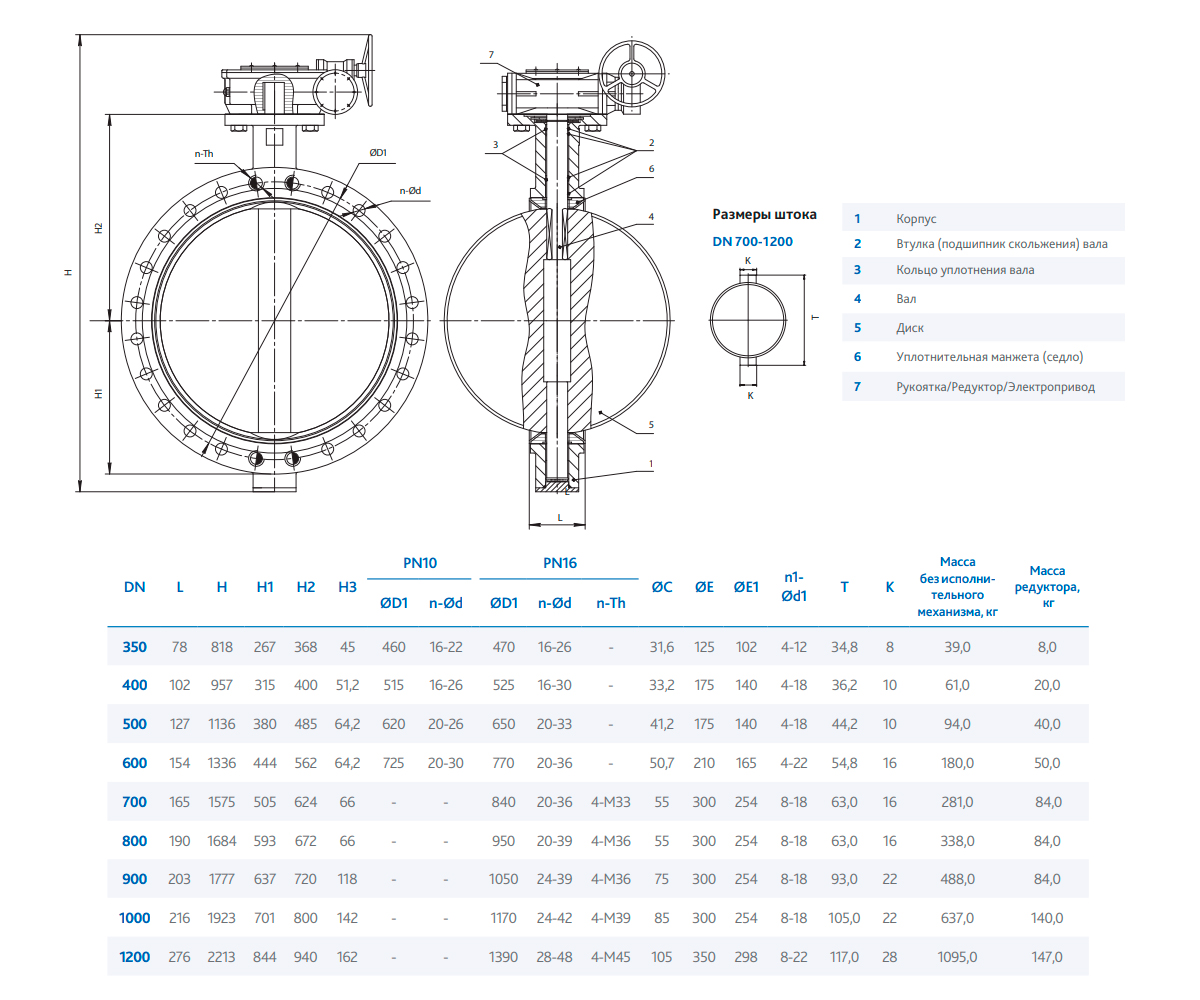The height and width of the screenshot is (1000, 1200).
Task: Click the n-Th callout on front view
Action: 204,154
